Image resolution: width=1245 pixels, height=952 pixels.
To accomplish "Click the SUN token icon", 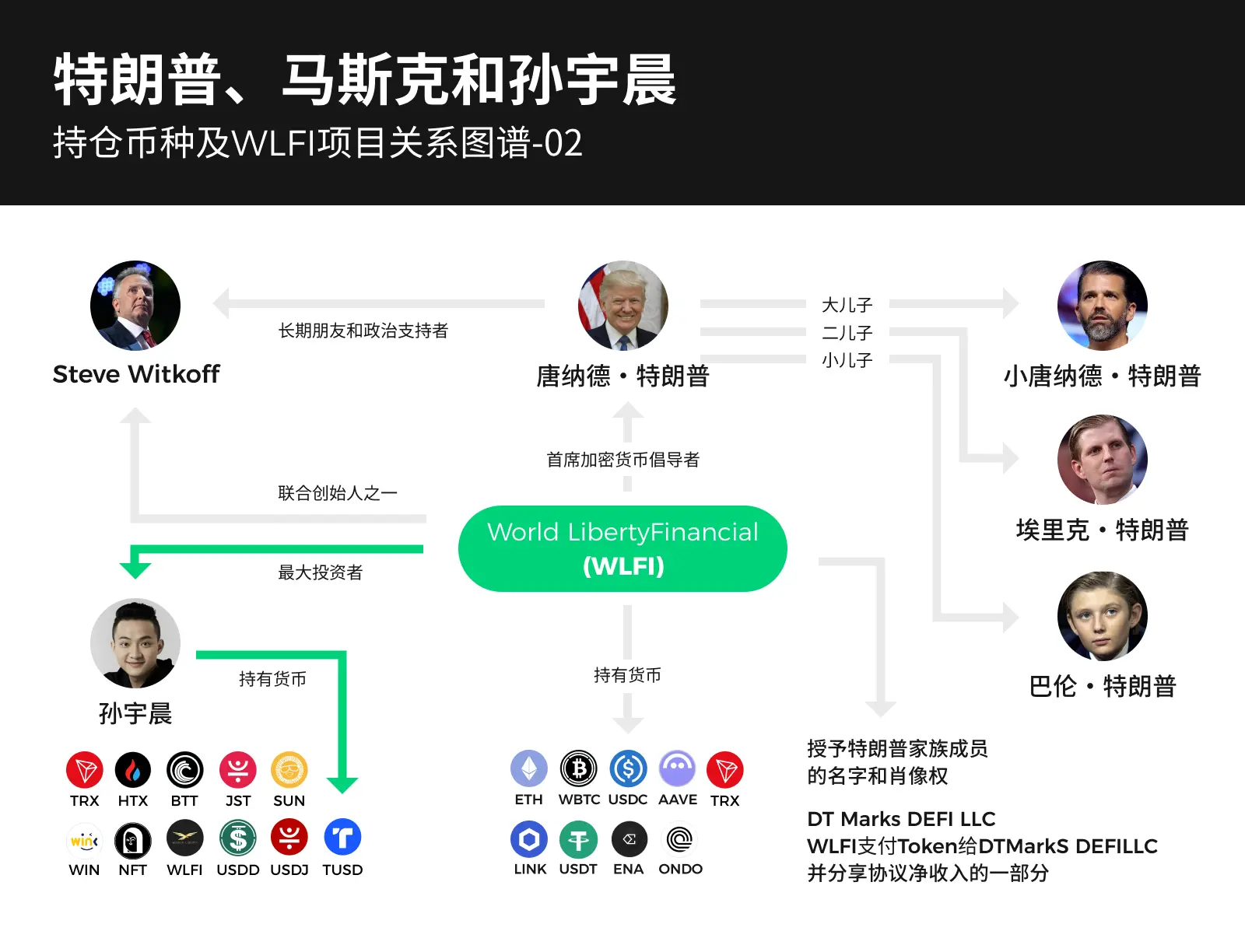I will point(289,771).
